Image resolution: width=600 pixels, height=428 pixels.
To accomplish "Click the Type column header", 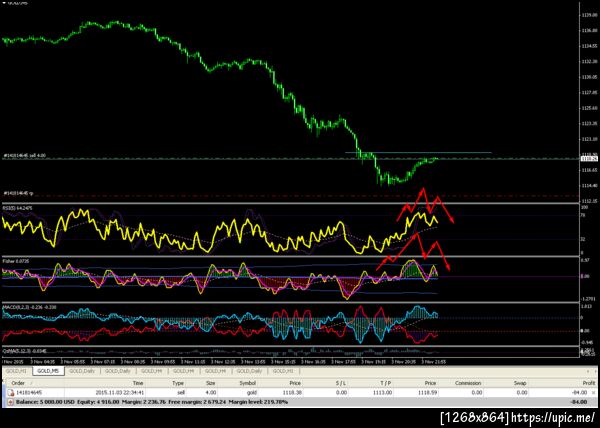I will 178,383.
